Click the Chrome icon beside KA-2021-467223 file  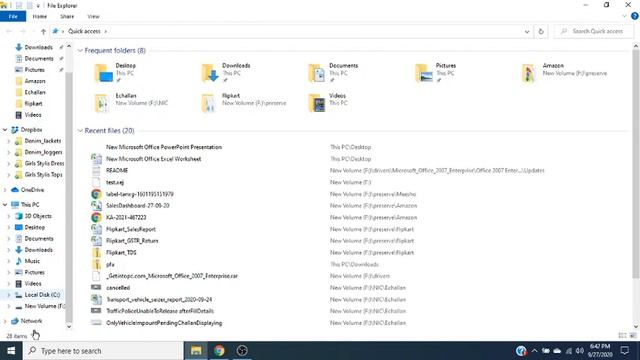click(96, 218)
